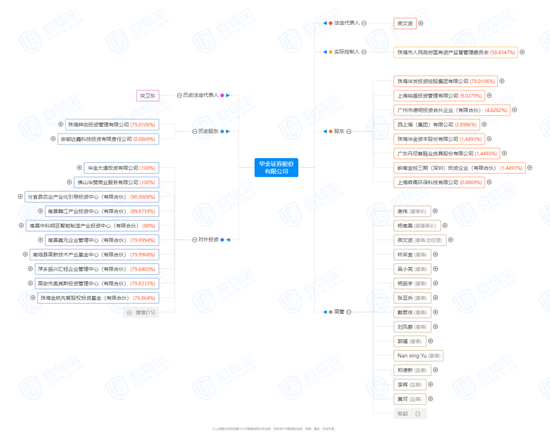Image resolution: width=550 pixels, height=437 pixels.
Task: Collapse the 法定代表人 branch
Action: (364, 23)
